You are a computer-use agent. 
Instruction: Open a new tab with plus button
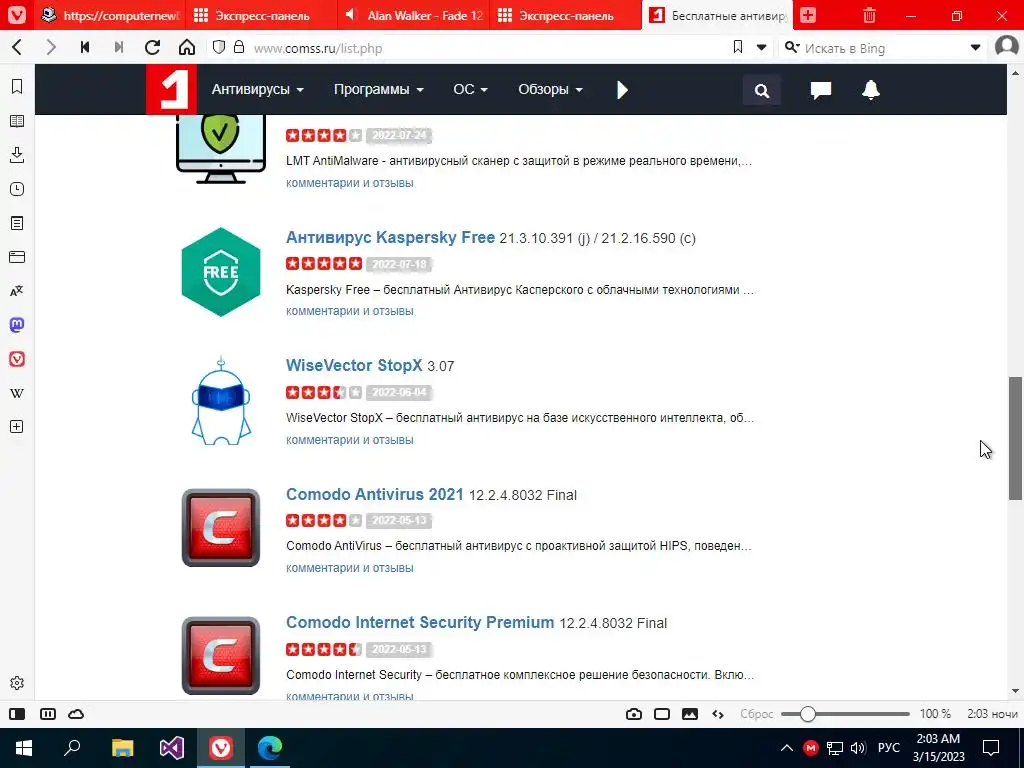tap(808, 15)
